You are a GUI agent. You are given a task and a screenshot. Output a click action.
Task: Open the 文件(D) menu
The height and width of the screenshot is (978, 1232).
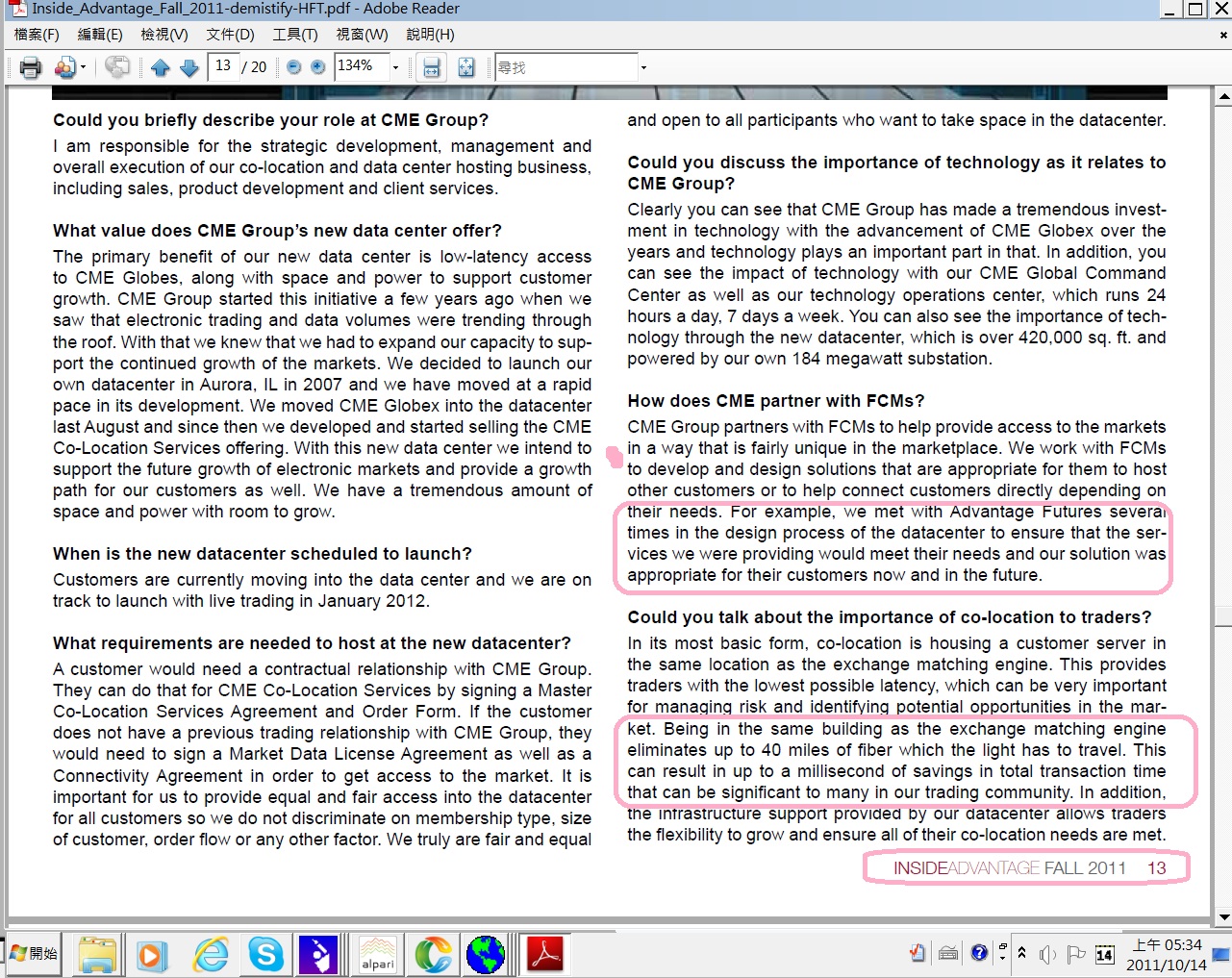(x=231, y=35)
